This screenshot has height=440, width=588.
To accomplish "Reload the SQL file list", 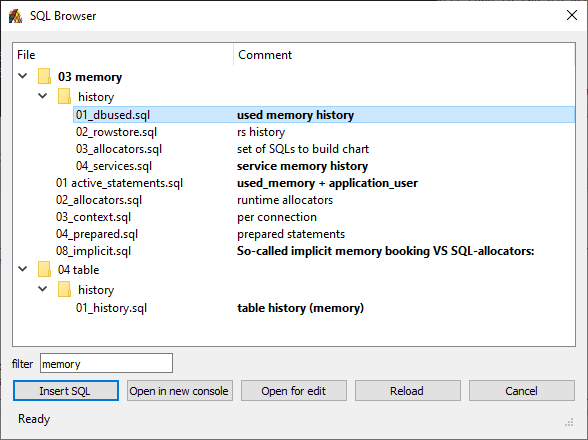I will [408, 391].
